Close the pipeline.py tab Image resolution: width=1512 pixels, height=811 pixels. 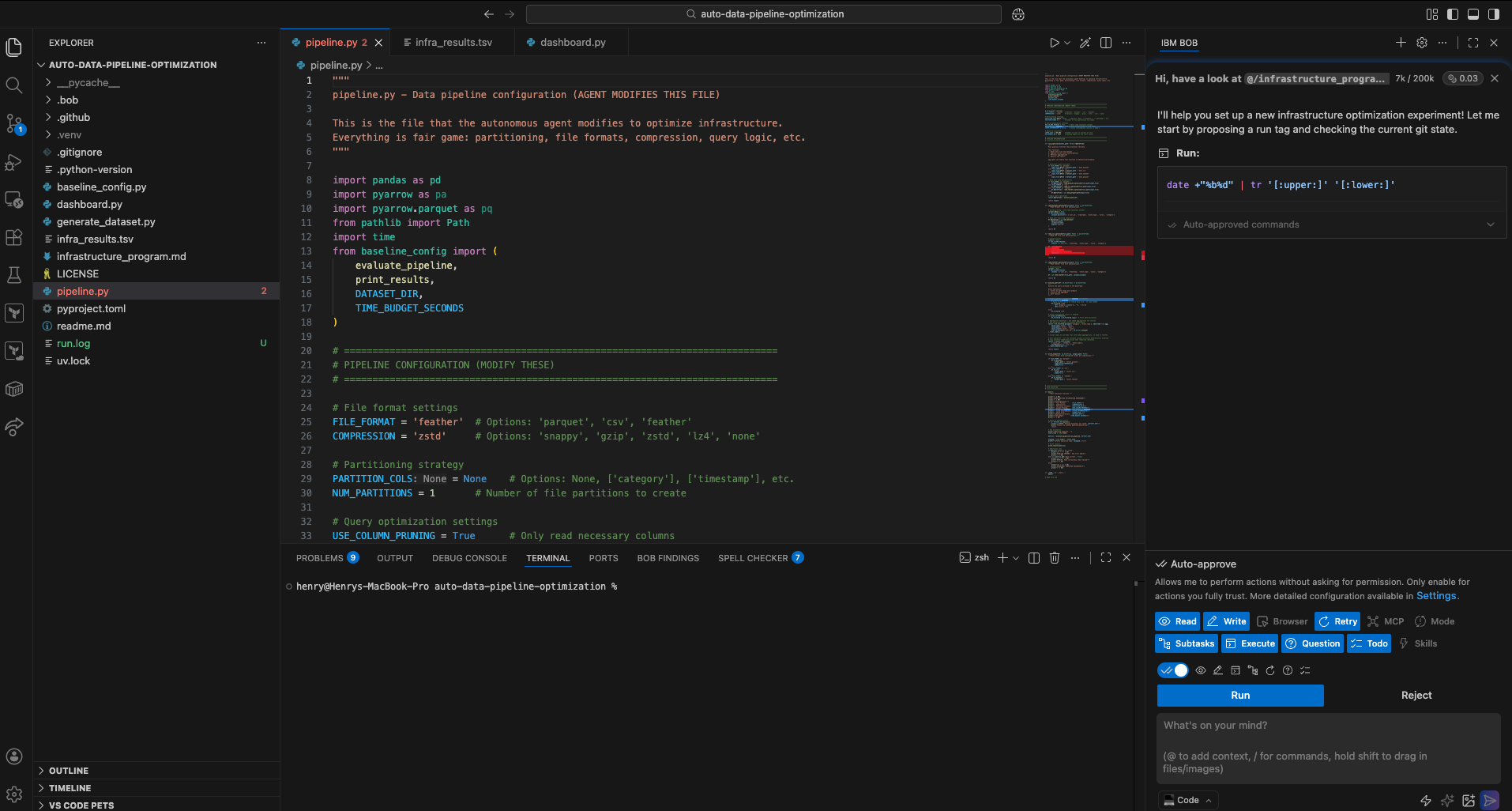point(378,43)
